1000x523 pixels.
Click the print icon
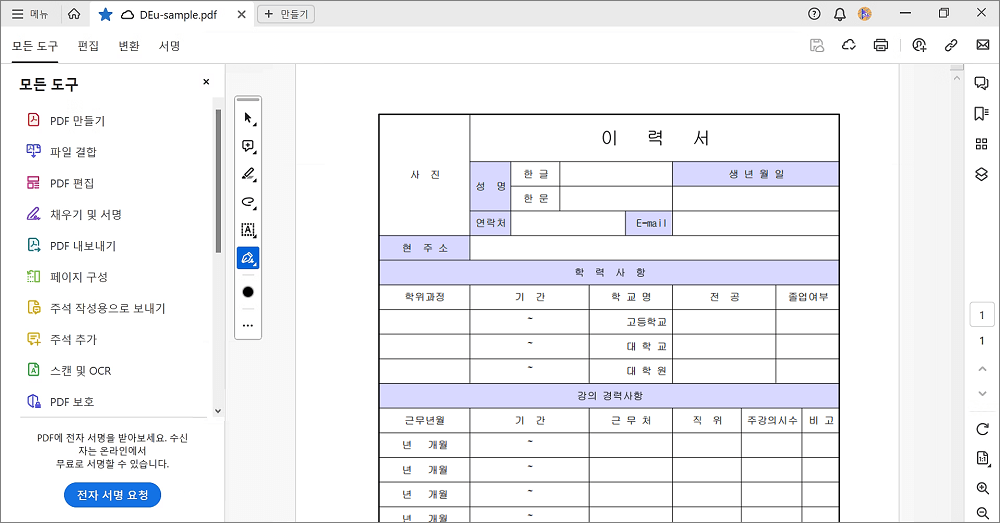click(x=881, y=45)
